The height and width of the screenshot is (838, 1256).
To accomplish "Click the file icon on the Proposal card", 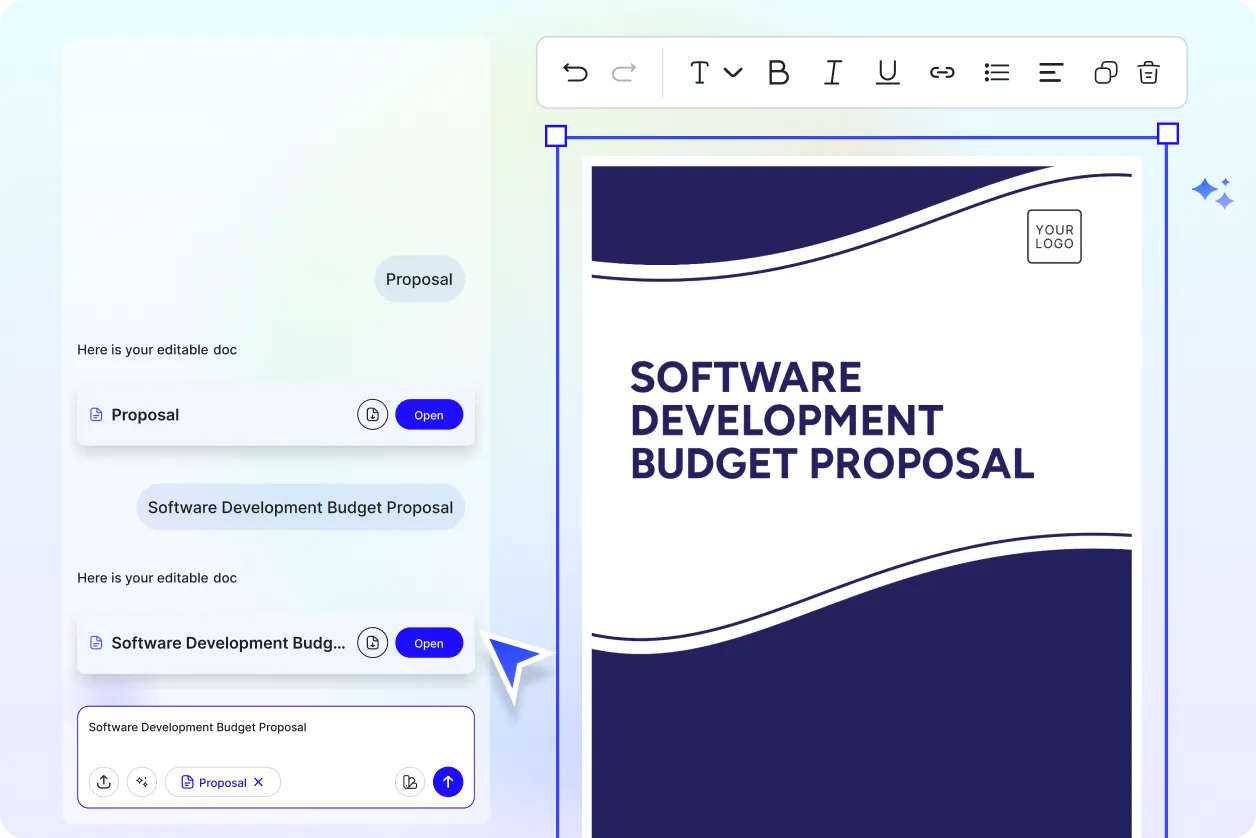I will [97, 415].
